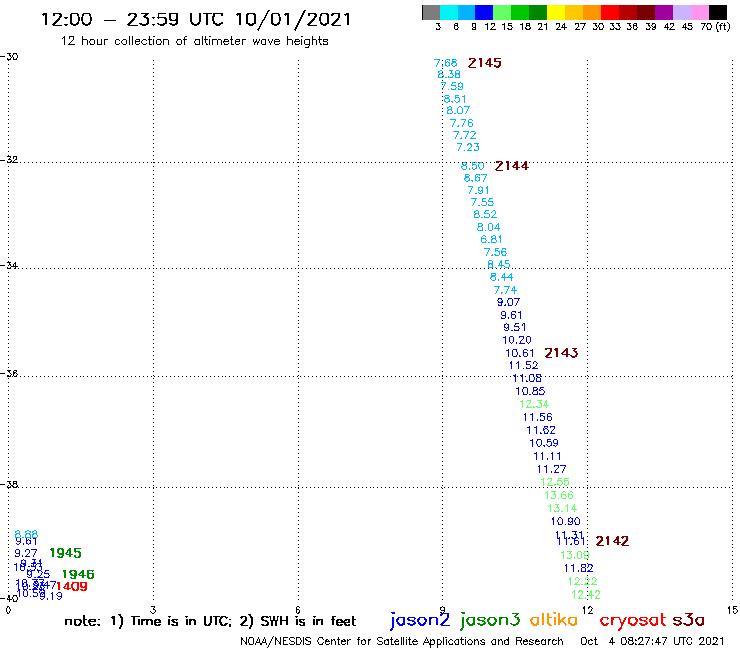Select the green 13.14 wave height value
The height and width of the screenshot is (650, 740).
[562, 508]
